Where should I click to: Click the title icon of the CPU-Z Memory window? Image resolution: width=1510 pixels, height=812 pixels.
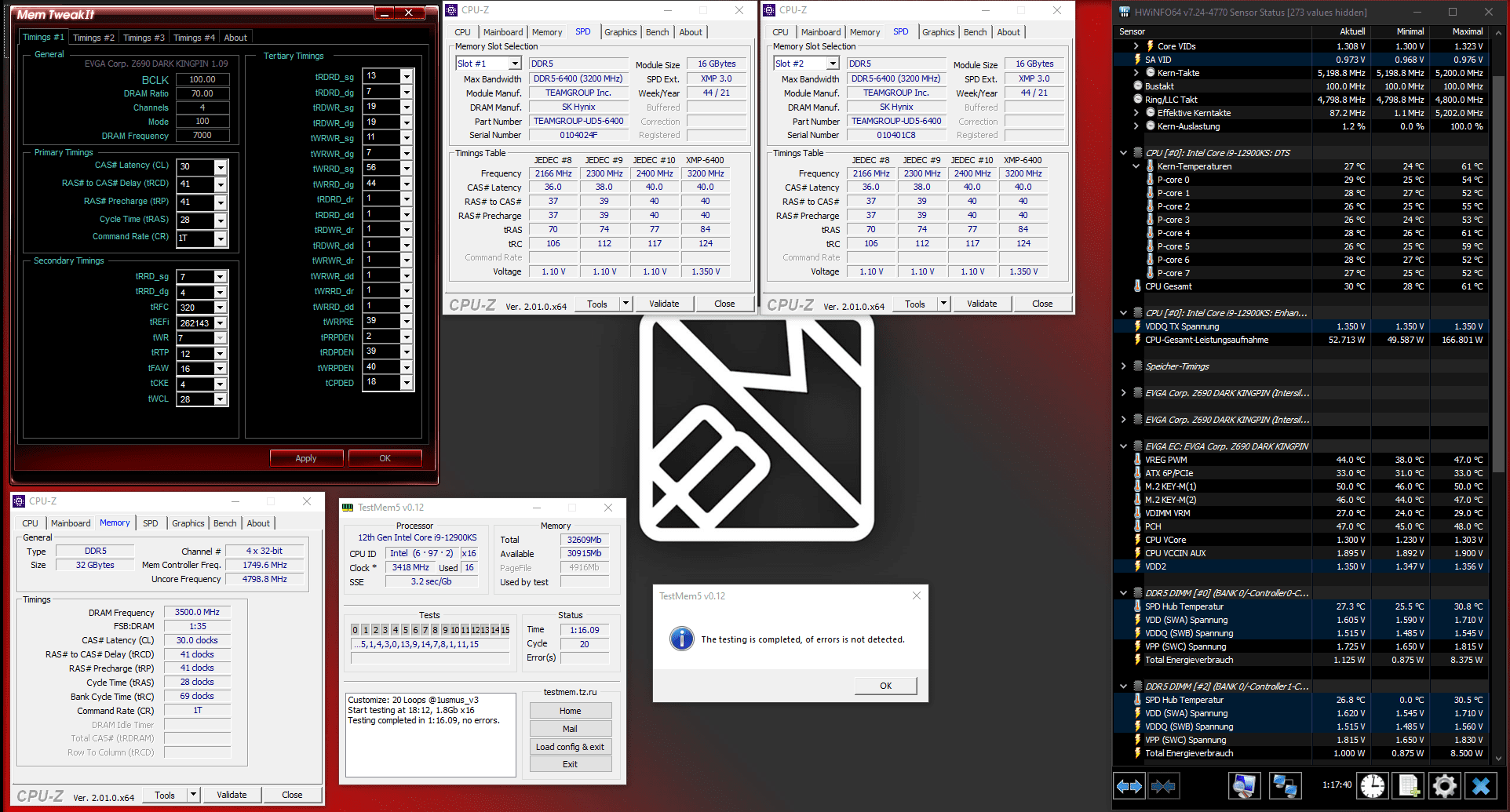pyautogui.click(x=19, y=501)
